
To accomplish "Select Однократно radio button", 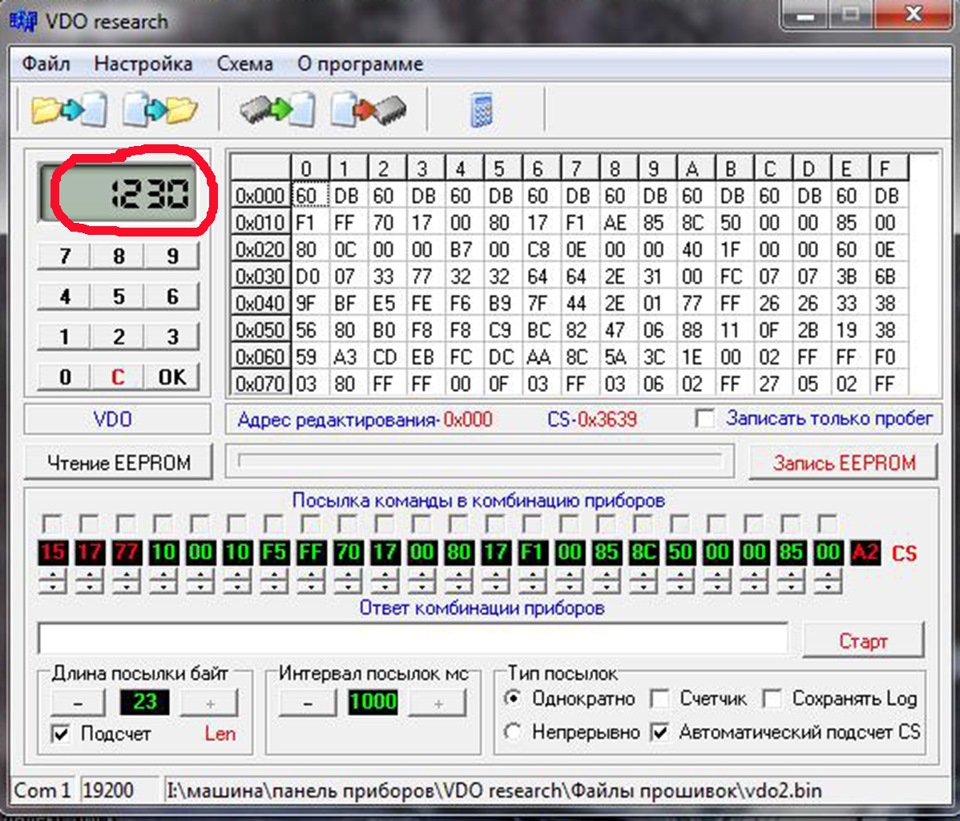I will point(513,699).
